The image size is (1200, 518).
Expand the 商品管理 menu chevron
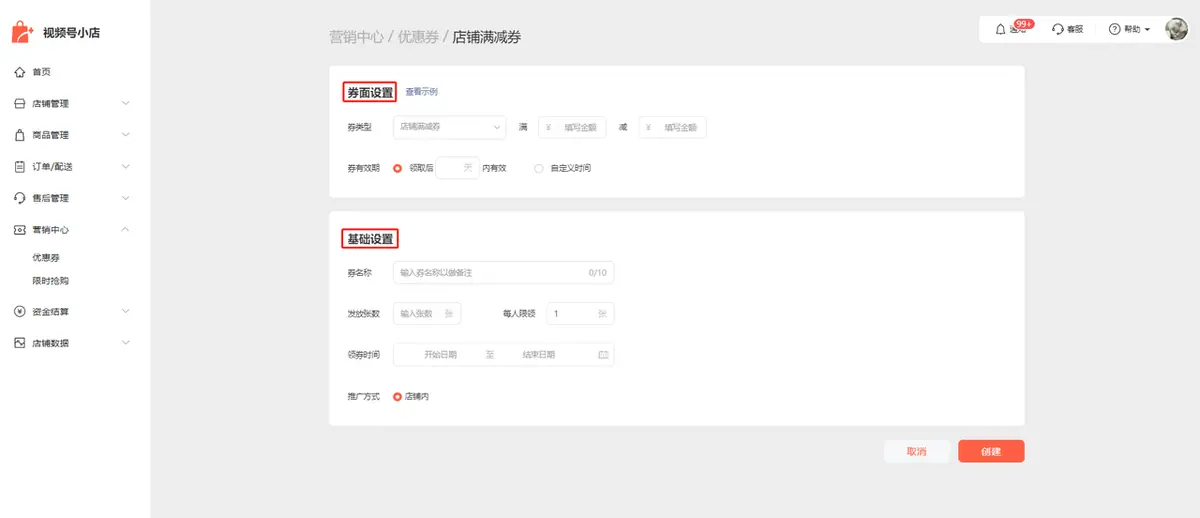125,135
